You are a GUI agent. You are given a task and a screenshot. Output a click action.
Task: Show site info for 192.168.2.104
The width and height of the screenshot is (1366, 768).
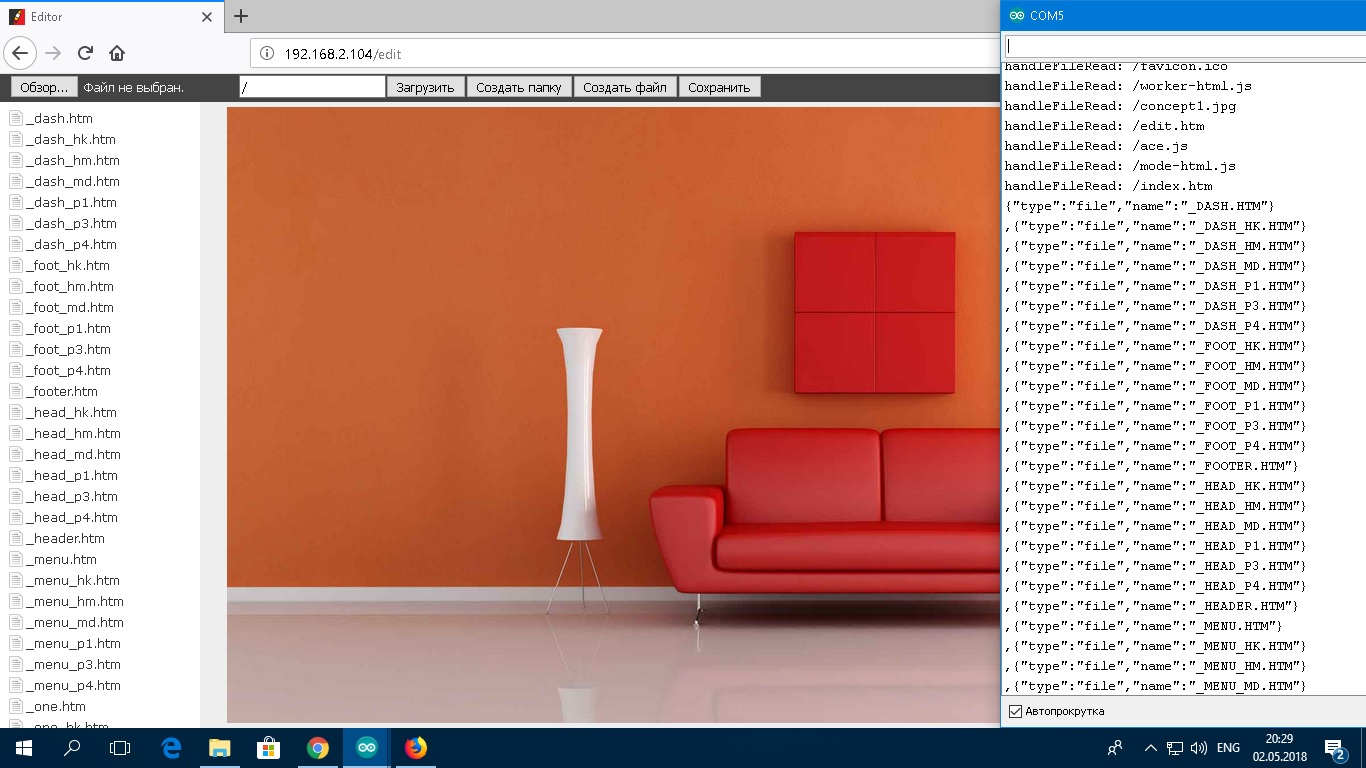(x=267, y=54)
